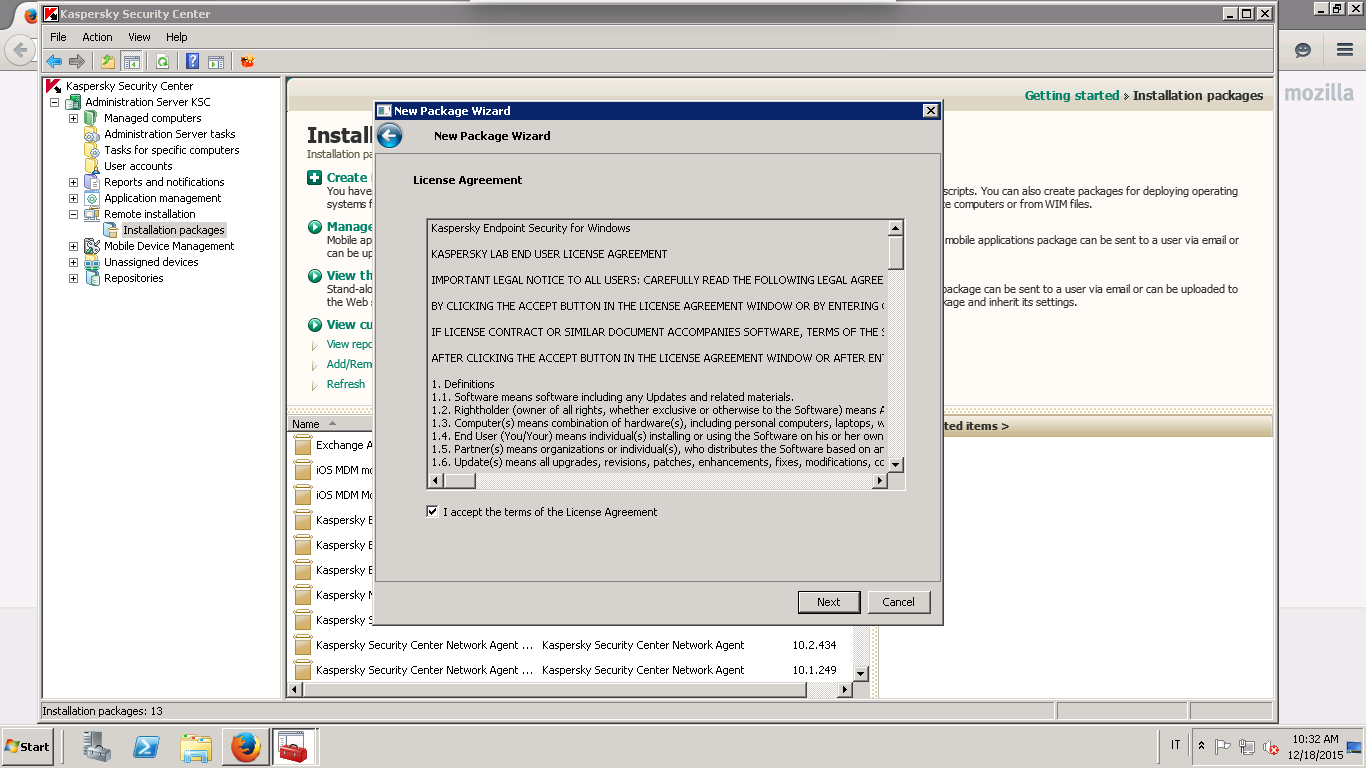
Task: Click the Remote installation computers icon
Action: tap(92, 214)
